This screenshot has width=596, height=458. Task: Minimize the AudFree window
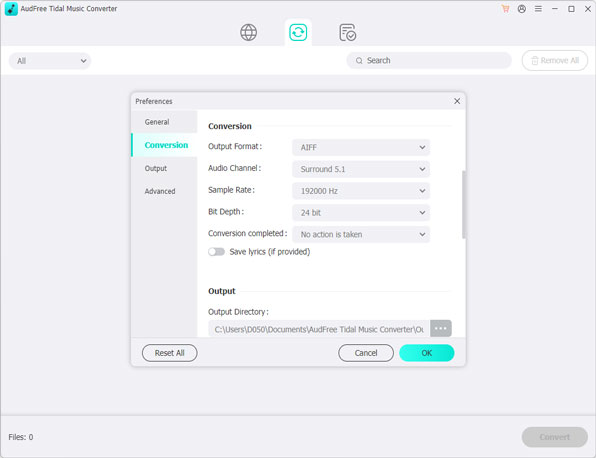555,9
